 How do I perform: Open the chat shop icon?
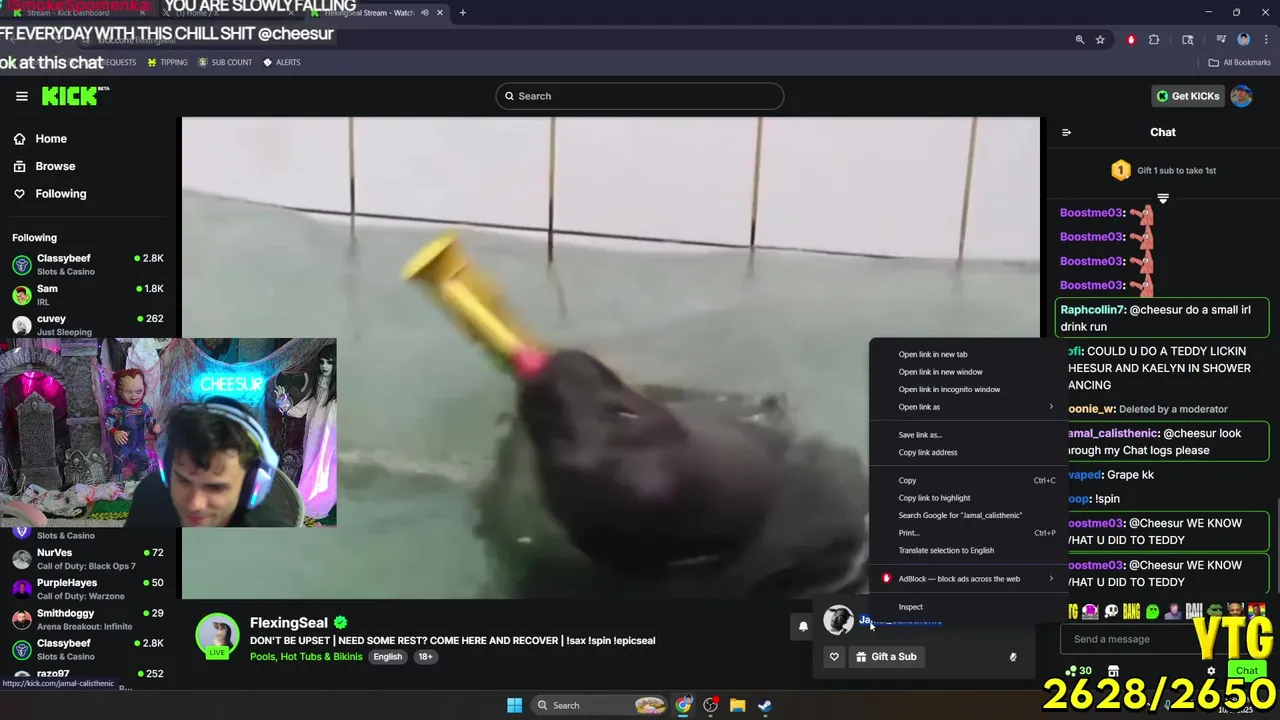pos(1113,671)
